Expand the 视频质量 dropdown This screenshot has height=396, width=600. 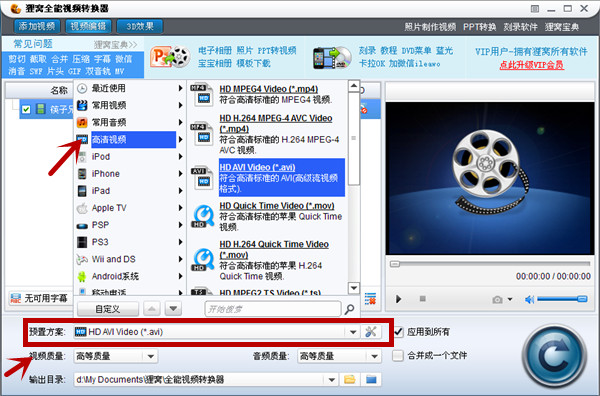coord(150,356)
